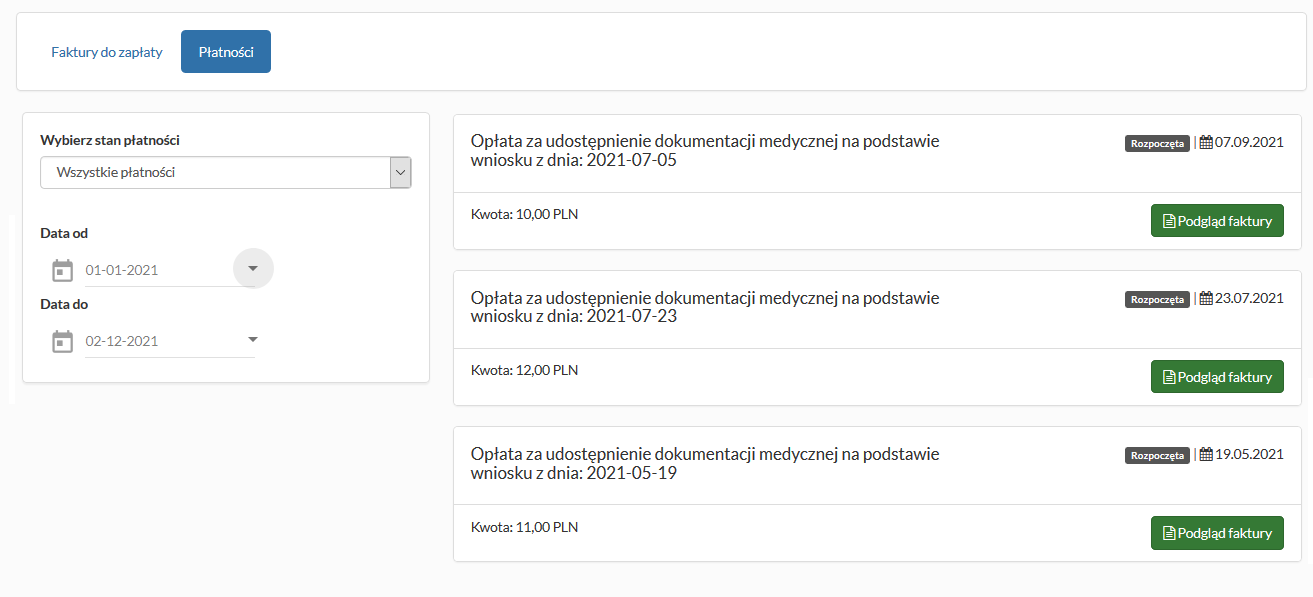Switch to Faktury do zapłaty tab
This screenshot has height=597, width=1313.
[x=107, y=52]
